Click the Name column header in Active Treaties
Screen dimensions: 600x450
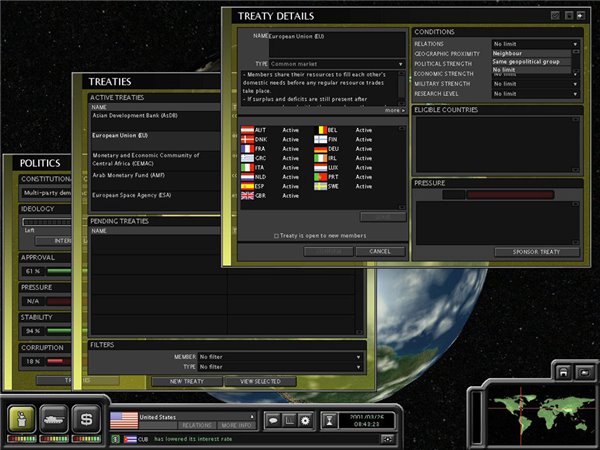pyautogui.click(x=155, y=107)
